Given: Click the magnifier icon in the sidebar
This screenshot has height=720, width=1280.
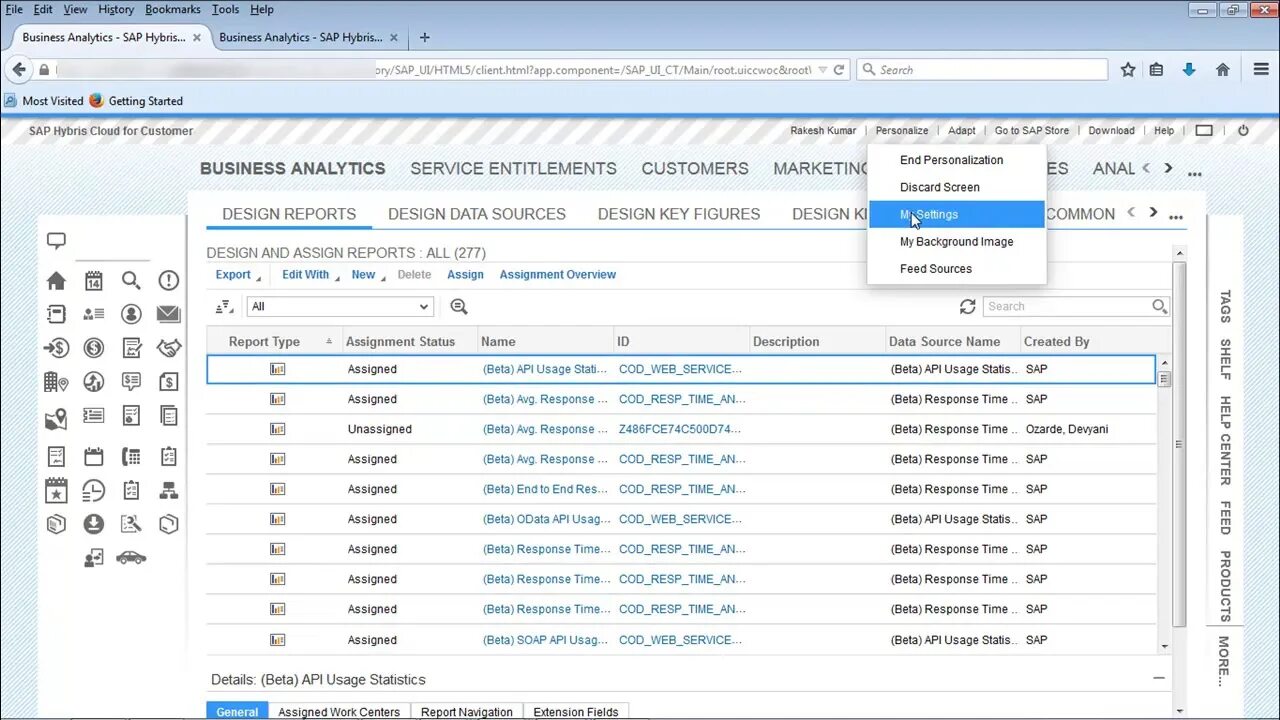Looking at the screenshot, I should click(x=131, y=281).
